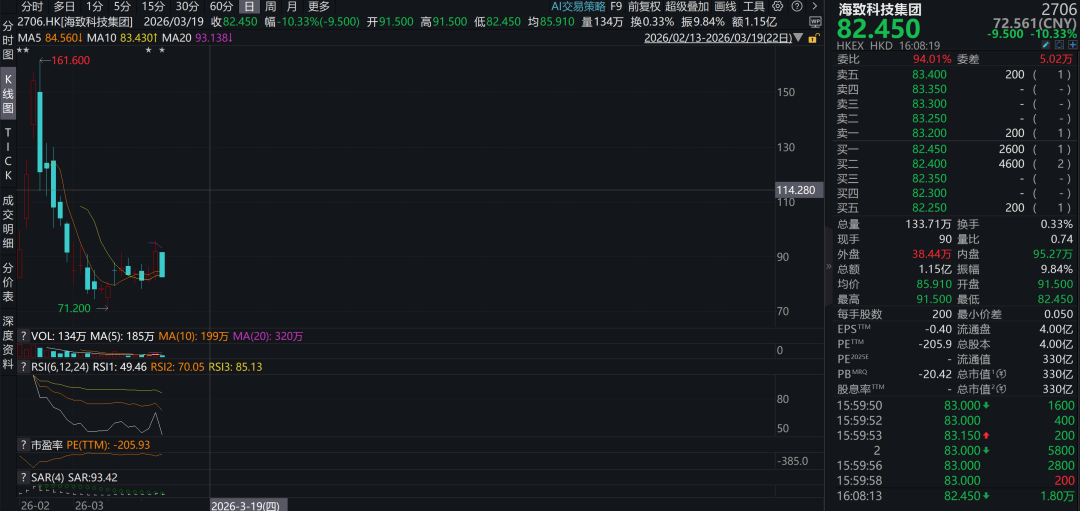1080x511 pixels.
Task: Click the date range 2026/02/13-2026/03/19 link
Action: (x=717, y=38)
